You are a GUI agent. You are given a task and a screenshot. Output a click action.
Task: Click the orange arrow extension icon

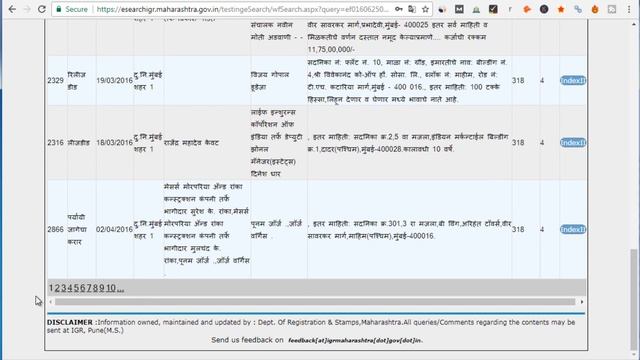tap(527, 9)
